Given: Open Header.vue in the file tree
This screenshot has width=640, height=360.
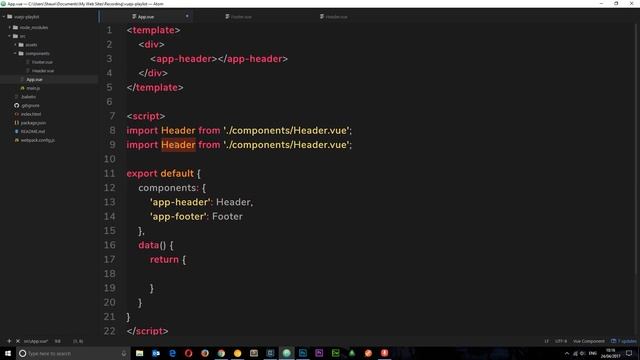Looking at the screenshot, I should coord(43,71).
